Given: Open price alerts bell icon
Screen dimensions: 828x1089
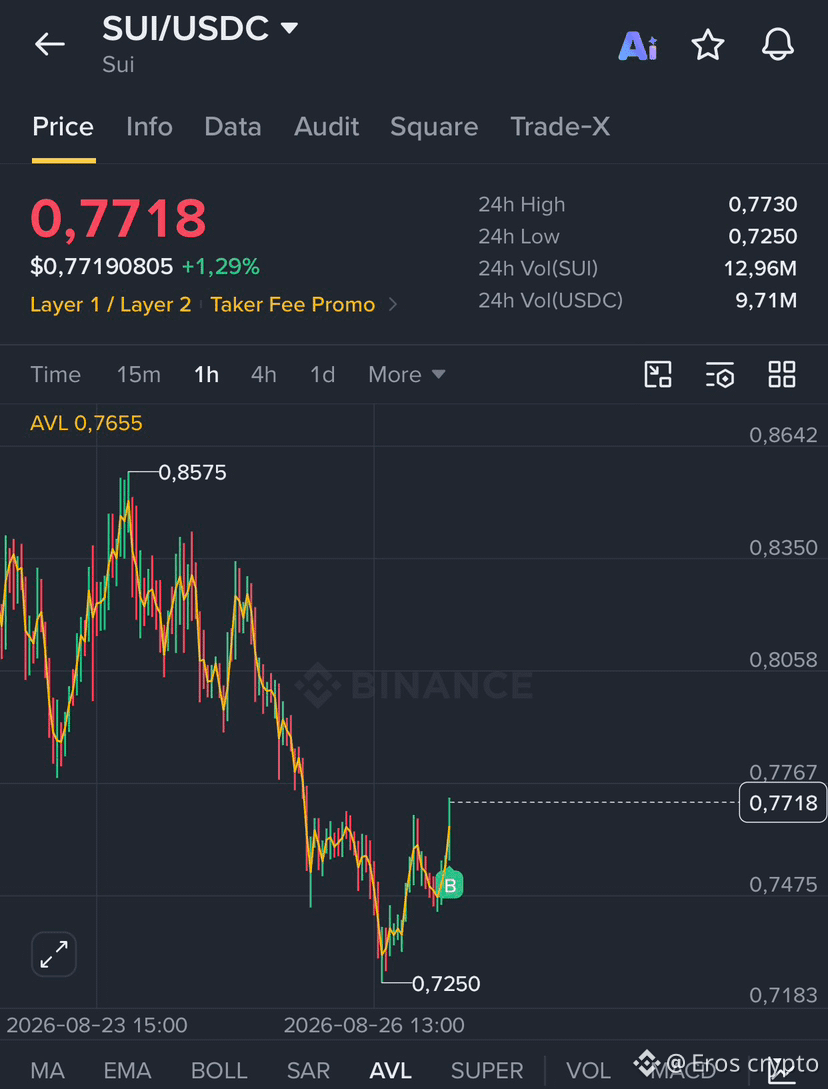Looking at the screenshot, I should pos(778,45).
